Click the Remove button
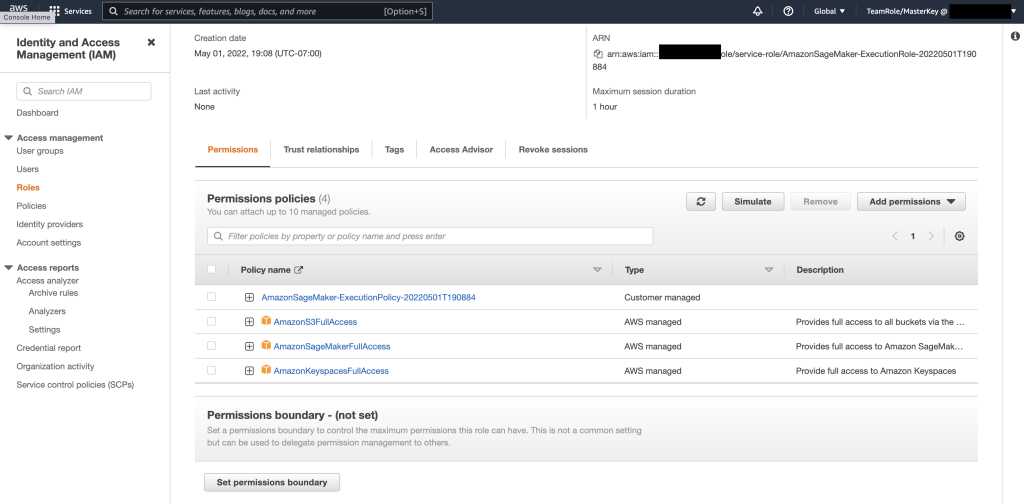 [820, 202]
